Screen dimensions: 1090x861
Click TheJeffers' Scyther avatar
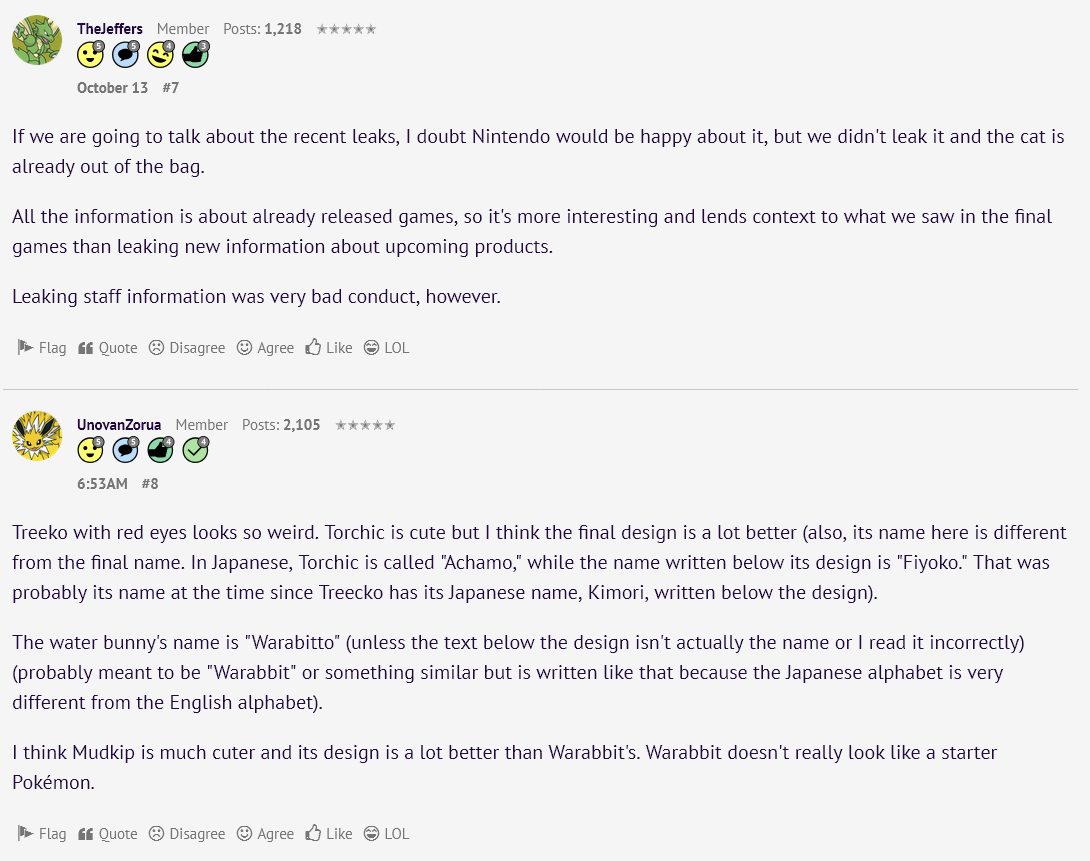point(37,40)
